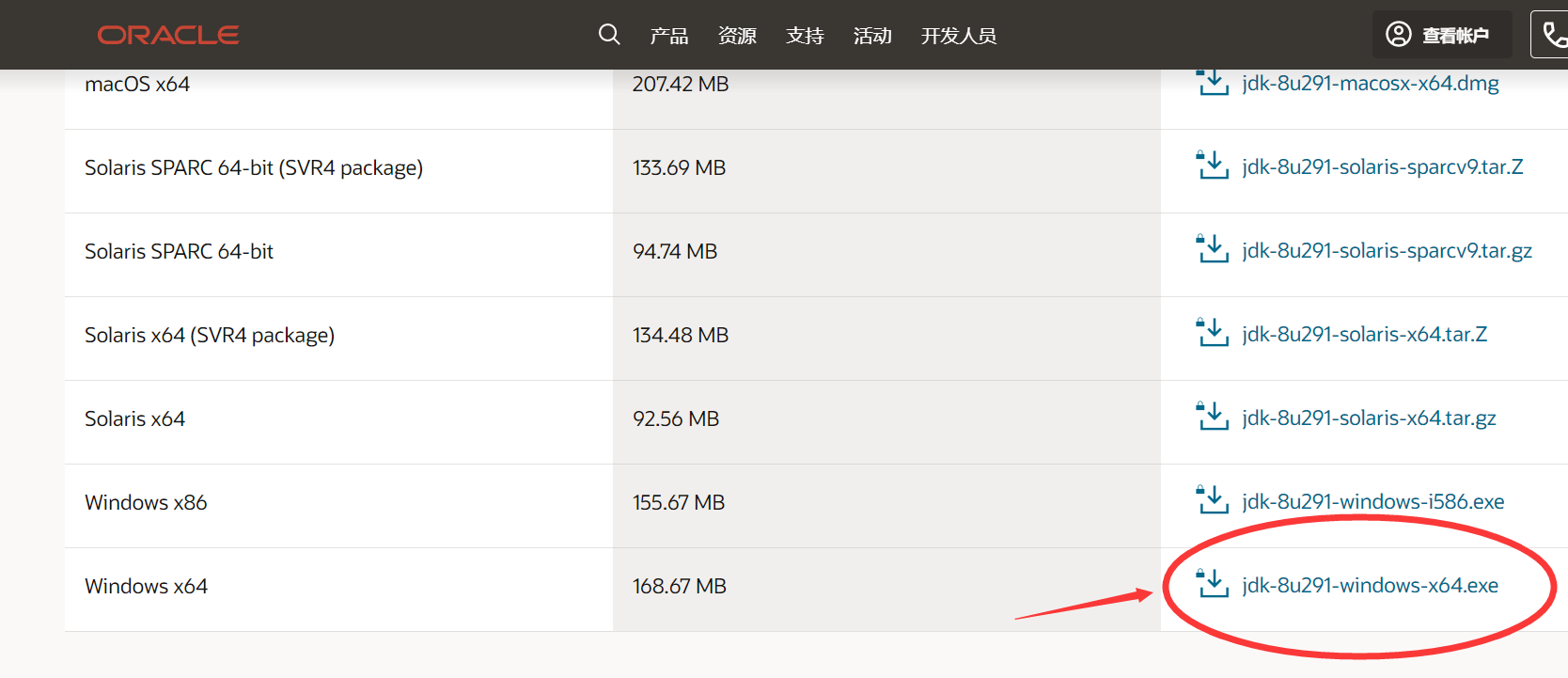Download jdk-8u291-solaris-sparcv9.tar.Z
This screenshot has width=1568, height=678.
pos(1383,166)
